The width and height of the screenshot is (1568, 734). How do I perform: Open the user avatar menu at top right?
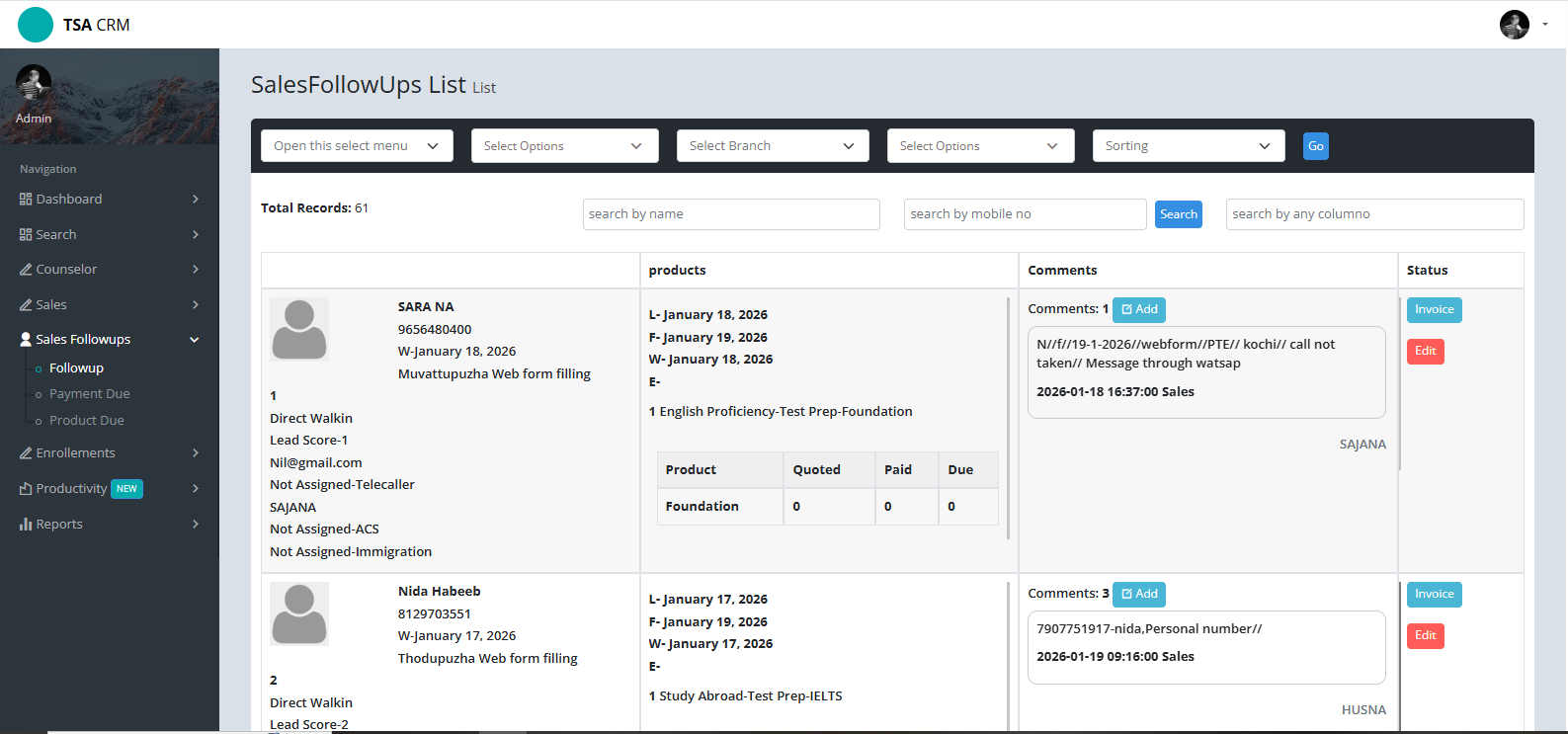pos(1515,25)
